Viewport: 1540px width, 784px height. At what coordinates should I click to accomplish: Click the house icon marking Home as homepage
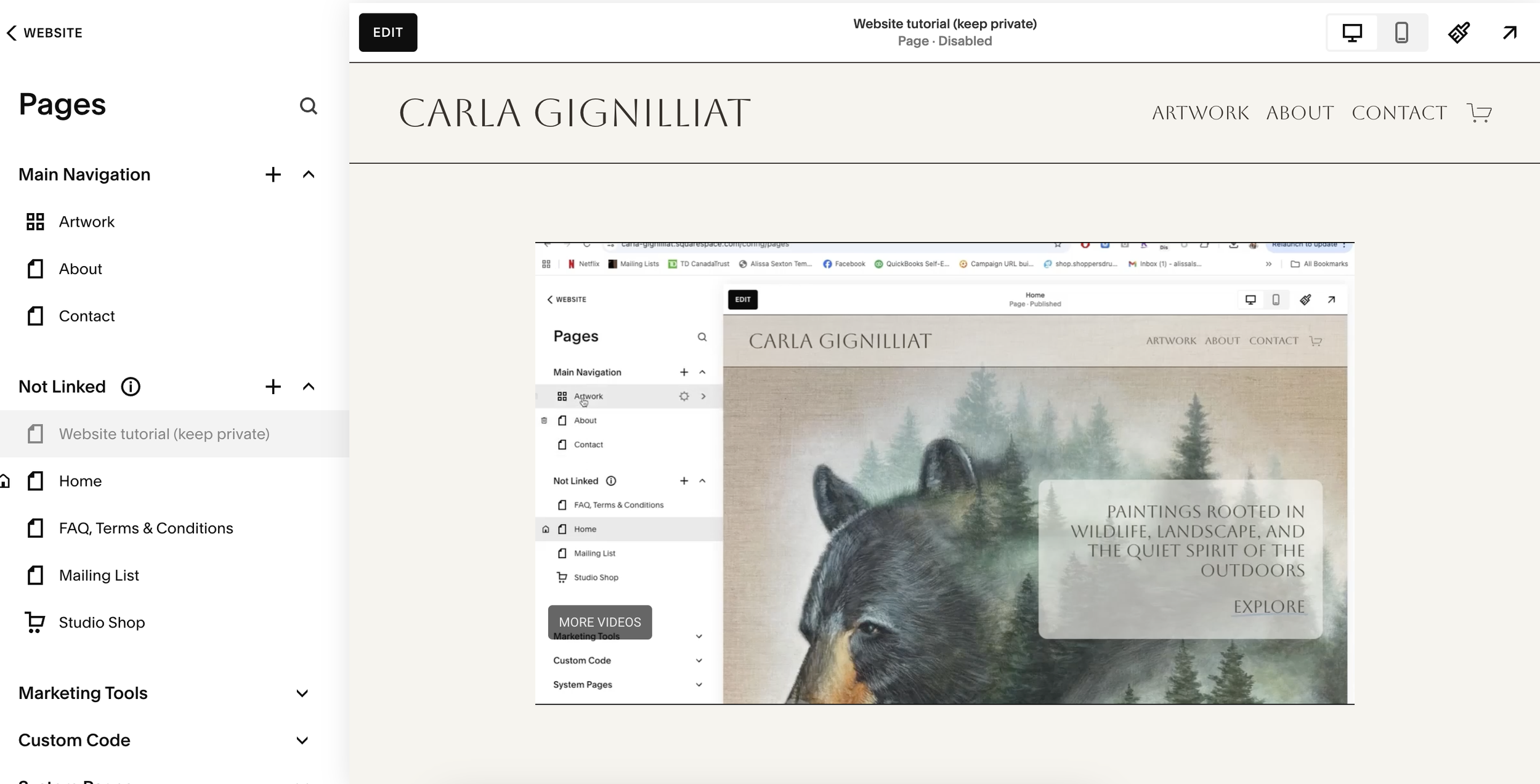click(6, 481)
